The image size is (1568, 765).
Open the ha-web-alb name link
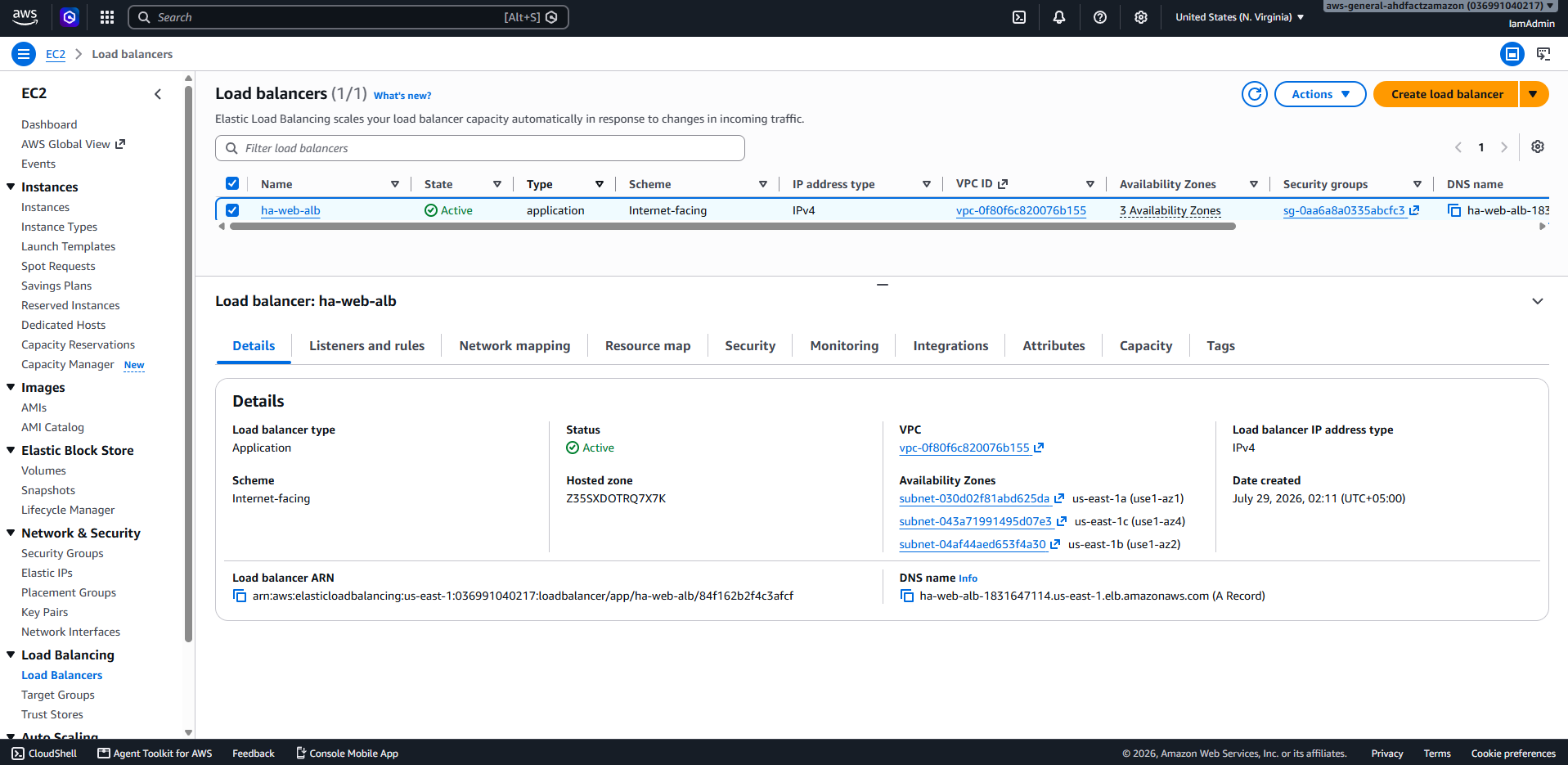click(290, 210)
